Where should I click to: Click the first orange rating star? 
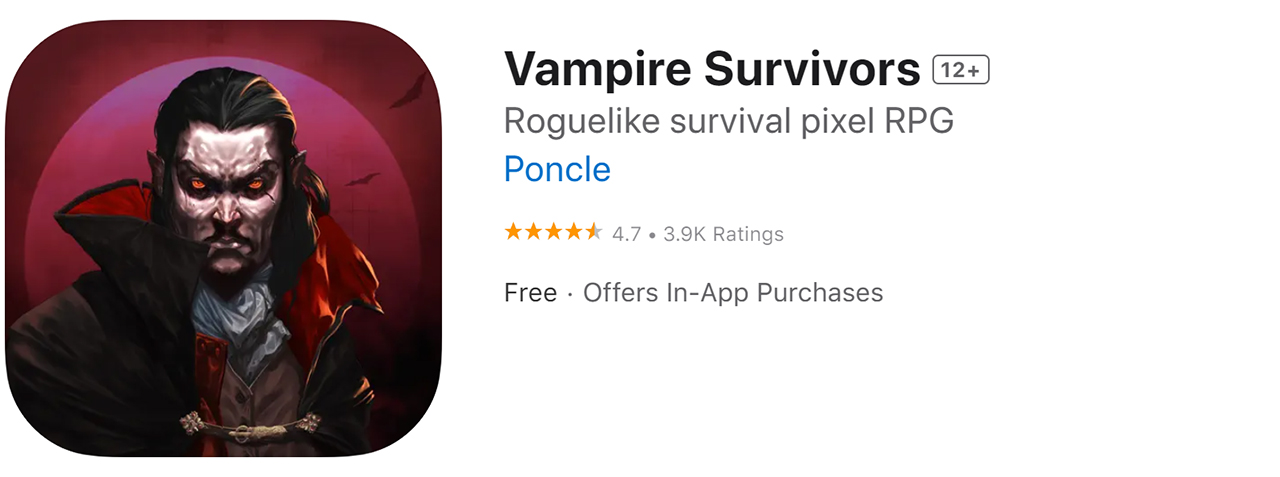point(514,232)
